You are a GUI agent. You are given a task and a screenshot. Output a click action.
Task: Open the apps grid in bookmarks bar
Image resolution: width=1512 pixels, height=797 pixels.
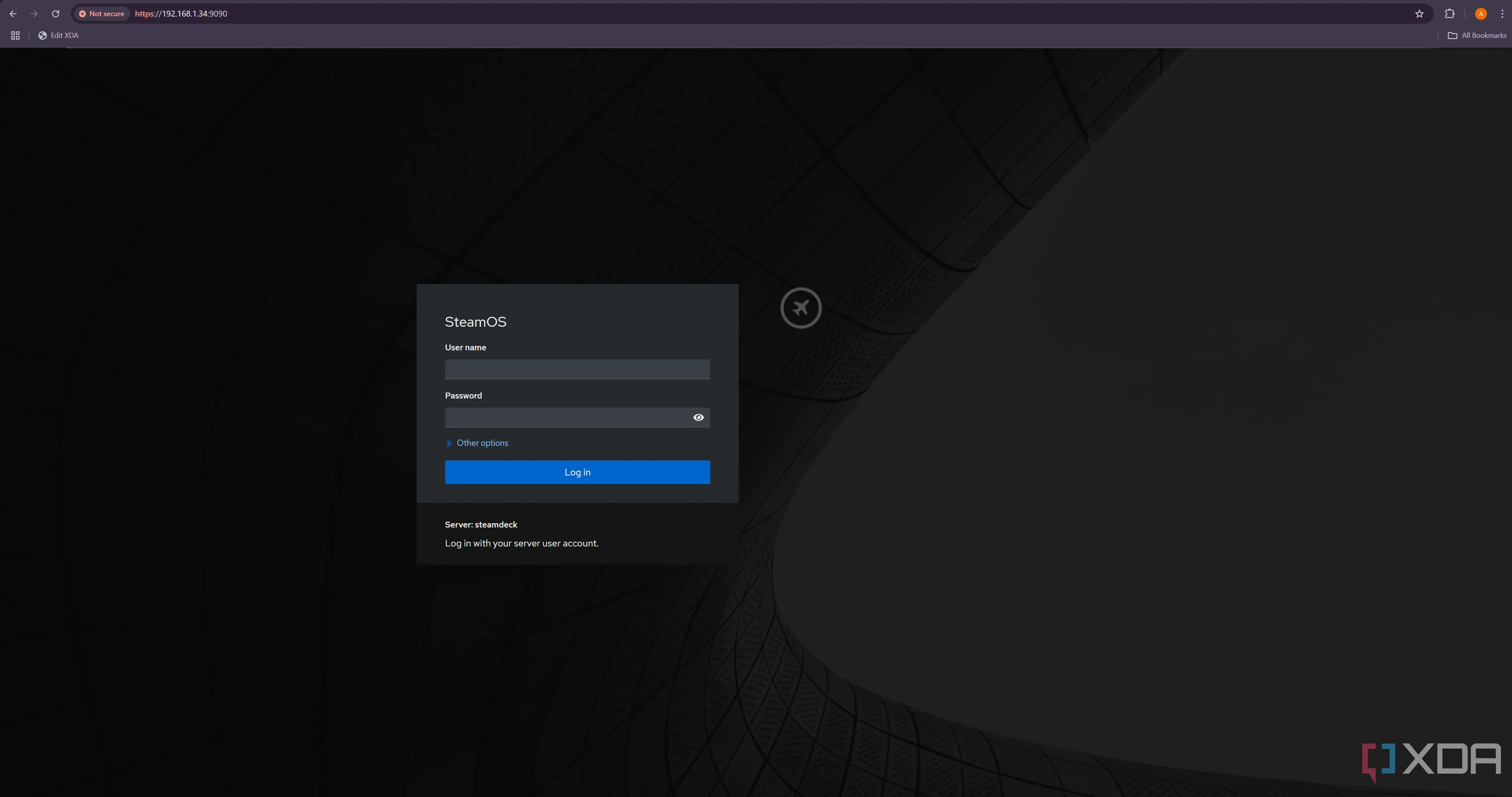click(15, 35)
